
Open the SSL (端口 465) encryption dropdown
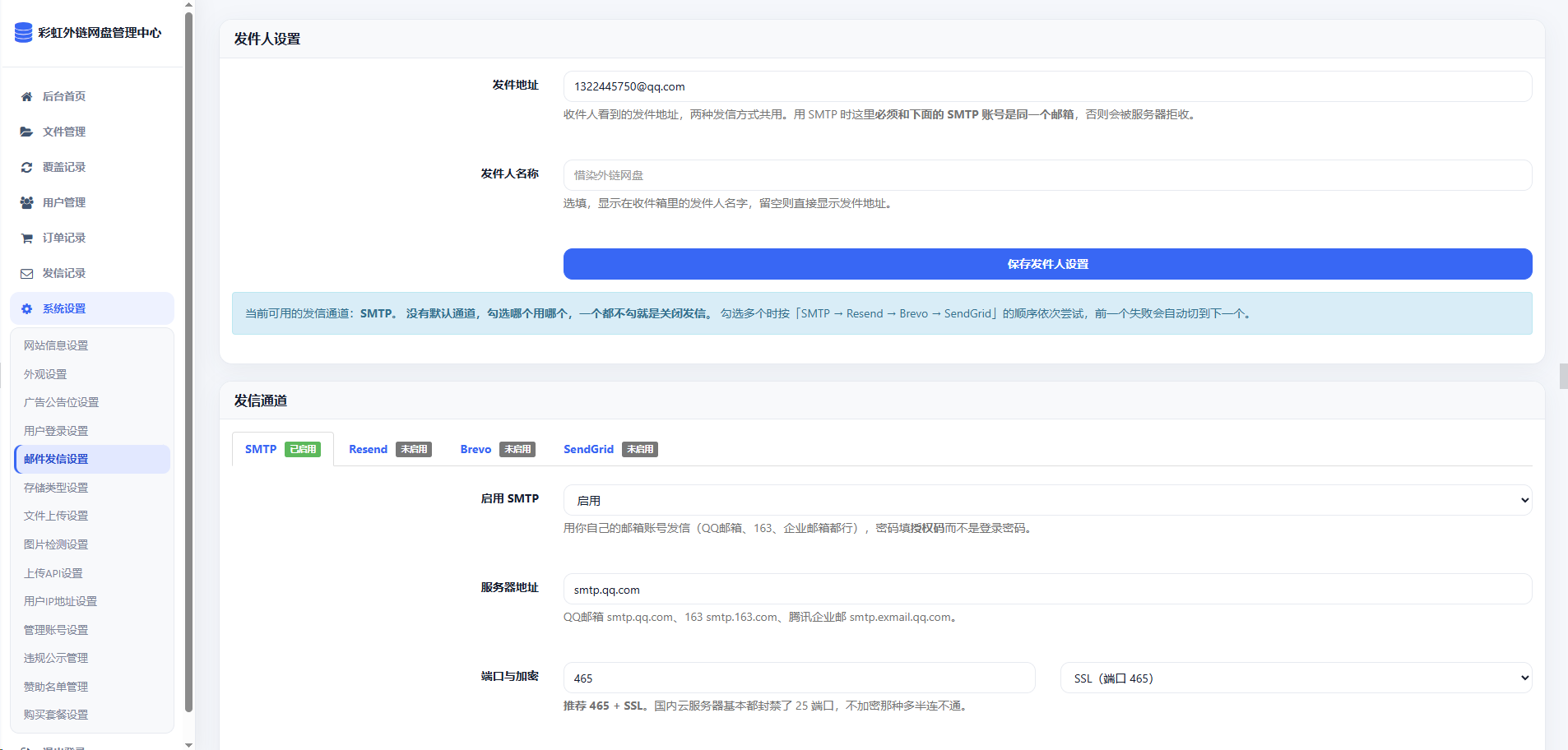coord(1296,678)
